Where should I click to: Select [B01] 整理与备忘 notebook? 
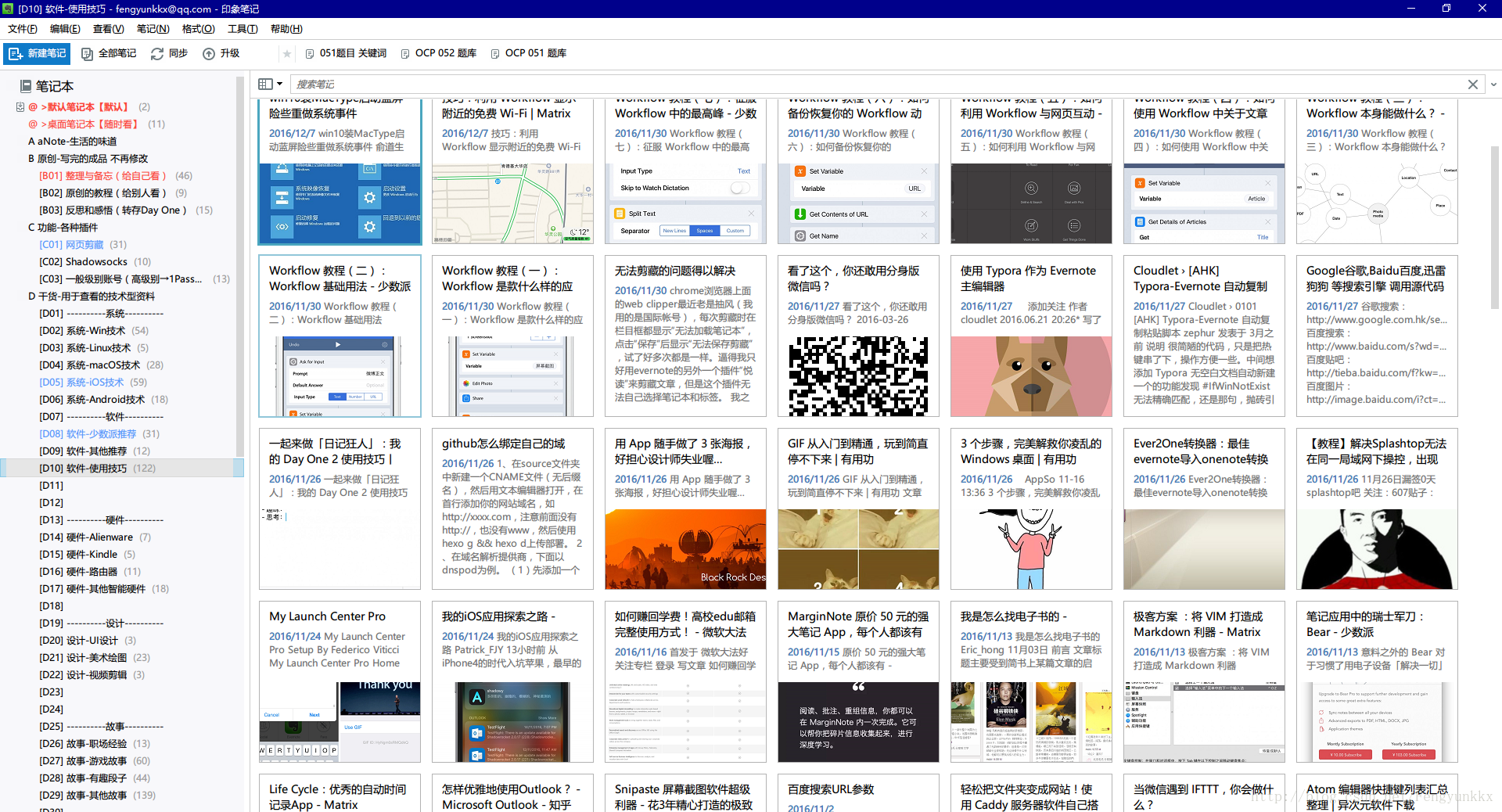[x=116, y=176]
